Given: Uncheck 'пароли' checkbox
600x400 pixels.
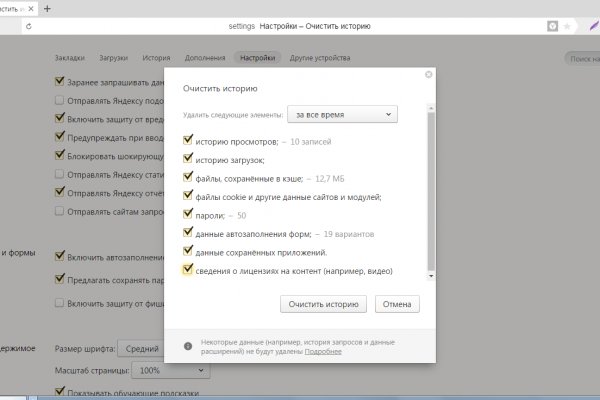Looking at the screenshot, I should coord(188,214).
